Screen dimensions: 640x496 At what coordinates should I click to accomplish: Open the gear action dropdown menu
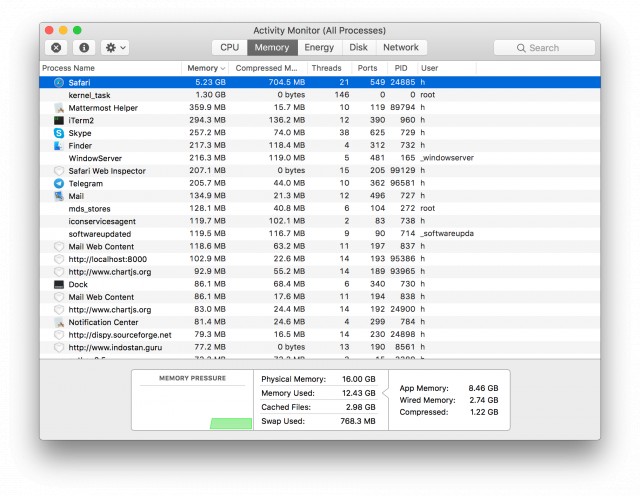click(115, 47)
